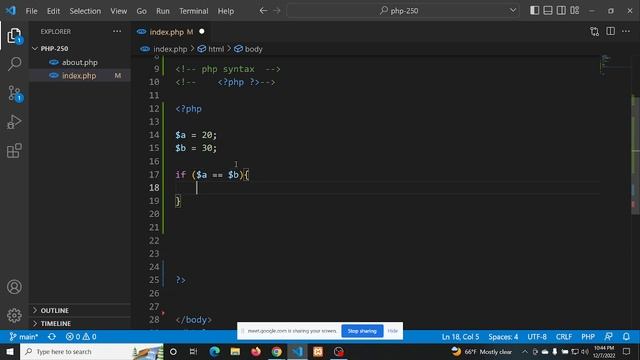Viewport: 640px width, 360px height.
Task: Open the Manage gear menu
Action: tap(14, 315)
